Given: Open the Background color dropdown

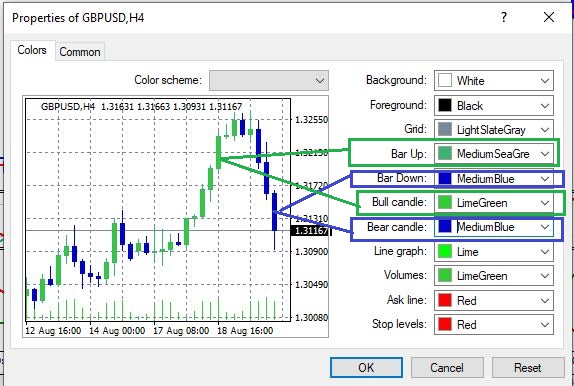Looking at the screenshot, I should click(x=494, y=81).
